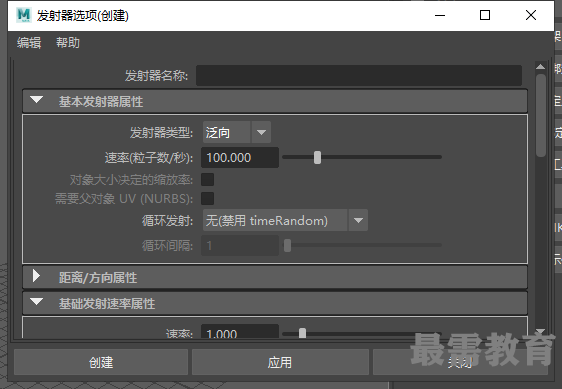
Task: Open the 发射器类型 dropdown
Action: point(237,132)
